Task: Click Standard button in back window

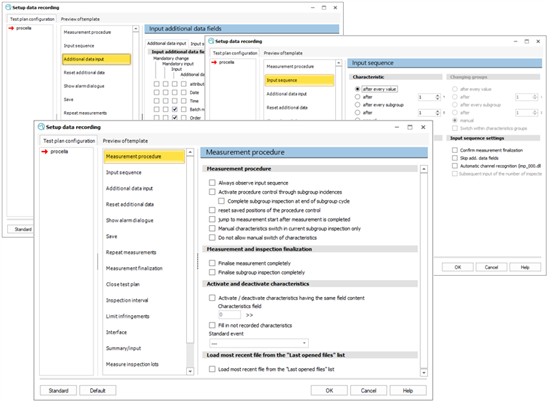Action: click(21, 229)
